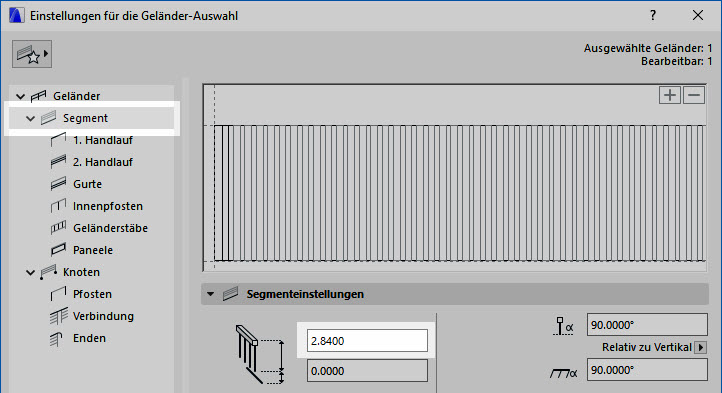
Task: Collapse the Geländer tree node
Action: pyautogui.click(x=20, y=96)
